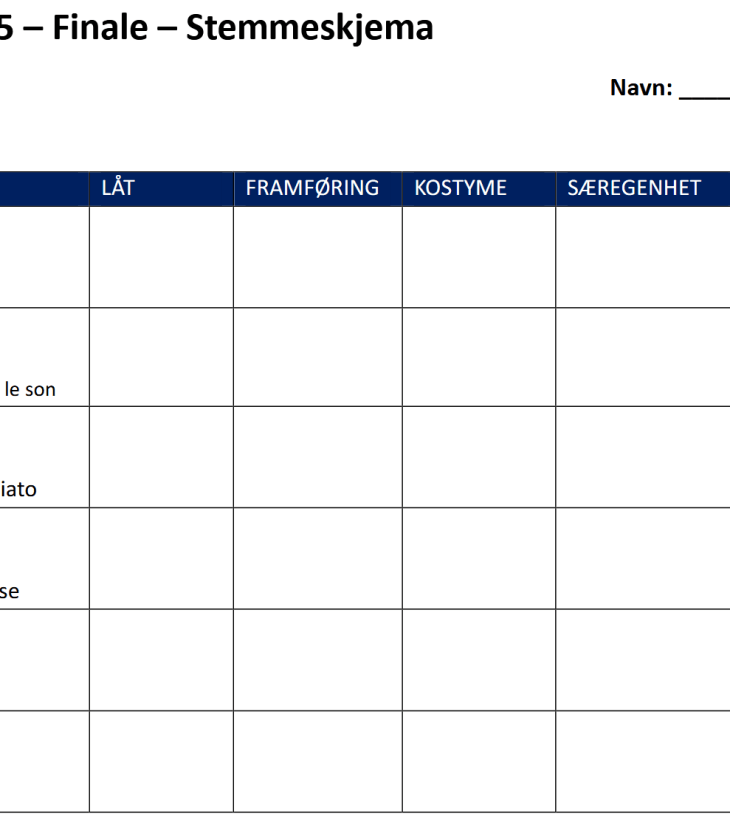Click the FRAMFØRING column header
Screen dimensions: 730x836
pyautogui.click(x=312, y=188)
